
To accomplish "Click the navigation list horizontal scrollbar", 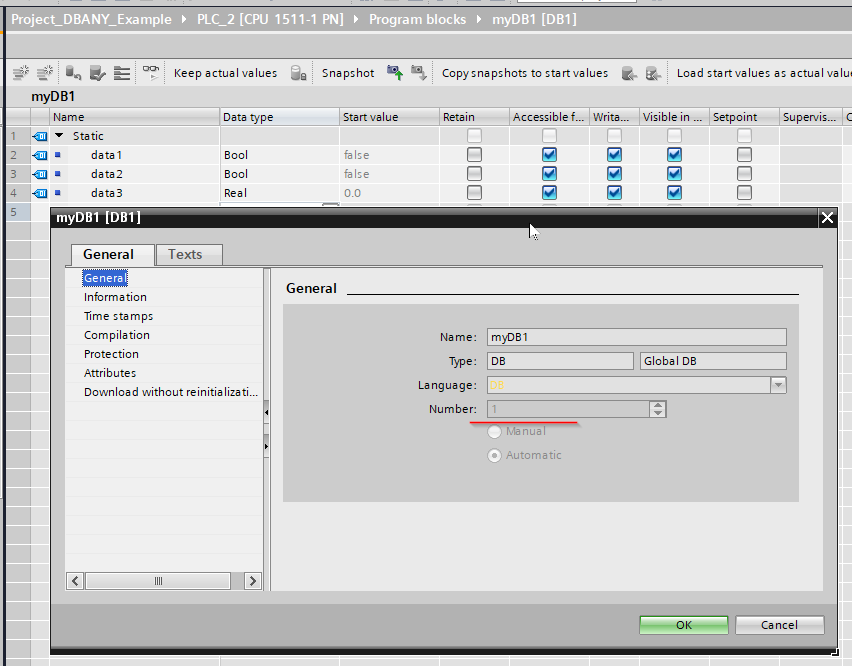I will (x=157, y=581).
